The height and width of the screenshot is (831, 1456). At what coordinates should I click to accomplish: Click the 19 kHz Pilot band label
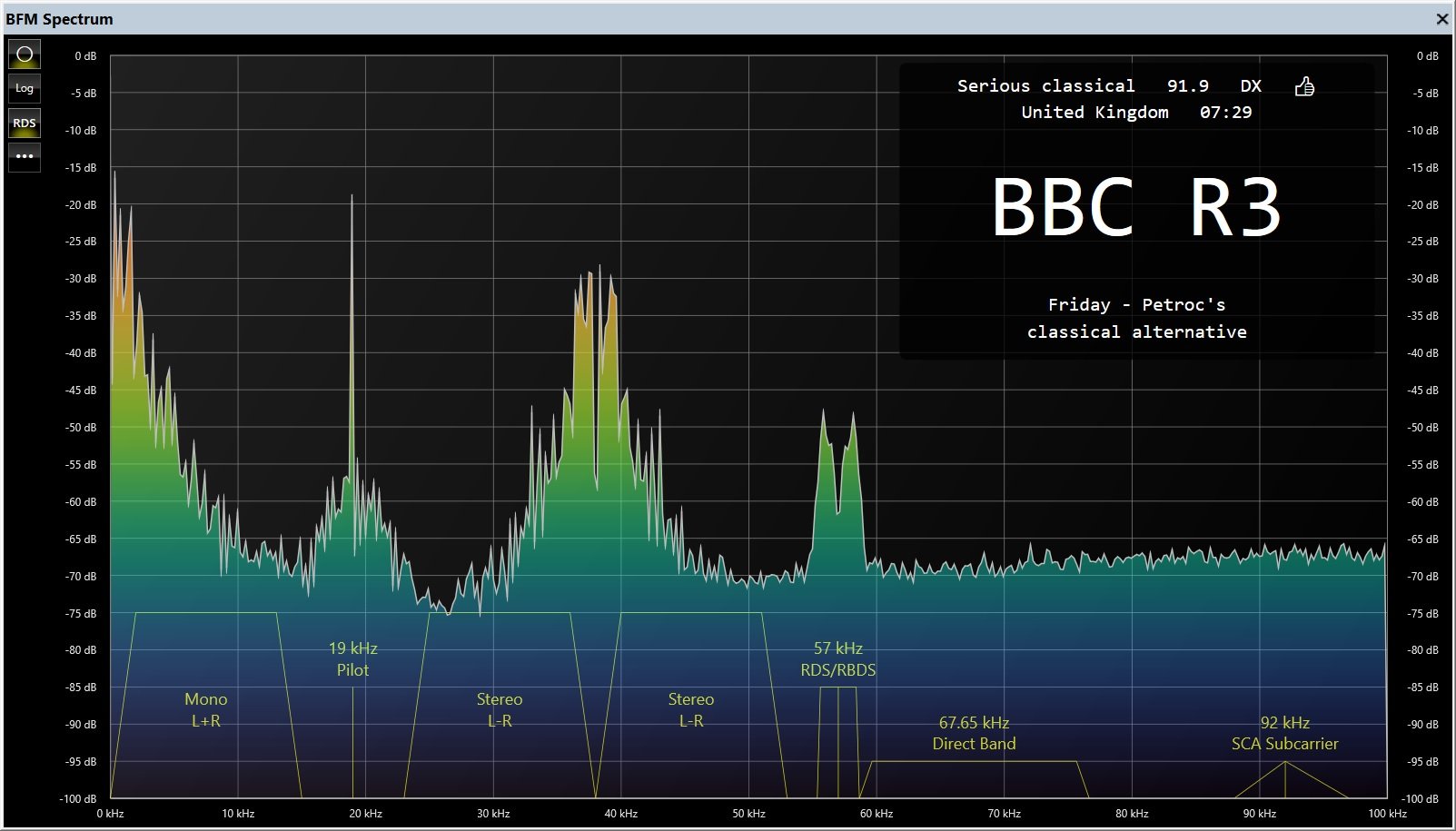tap(352, 659)
